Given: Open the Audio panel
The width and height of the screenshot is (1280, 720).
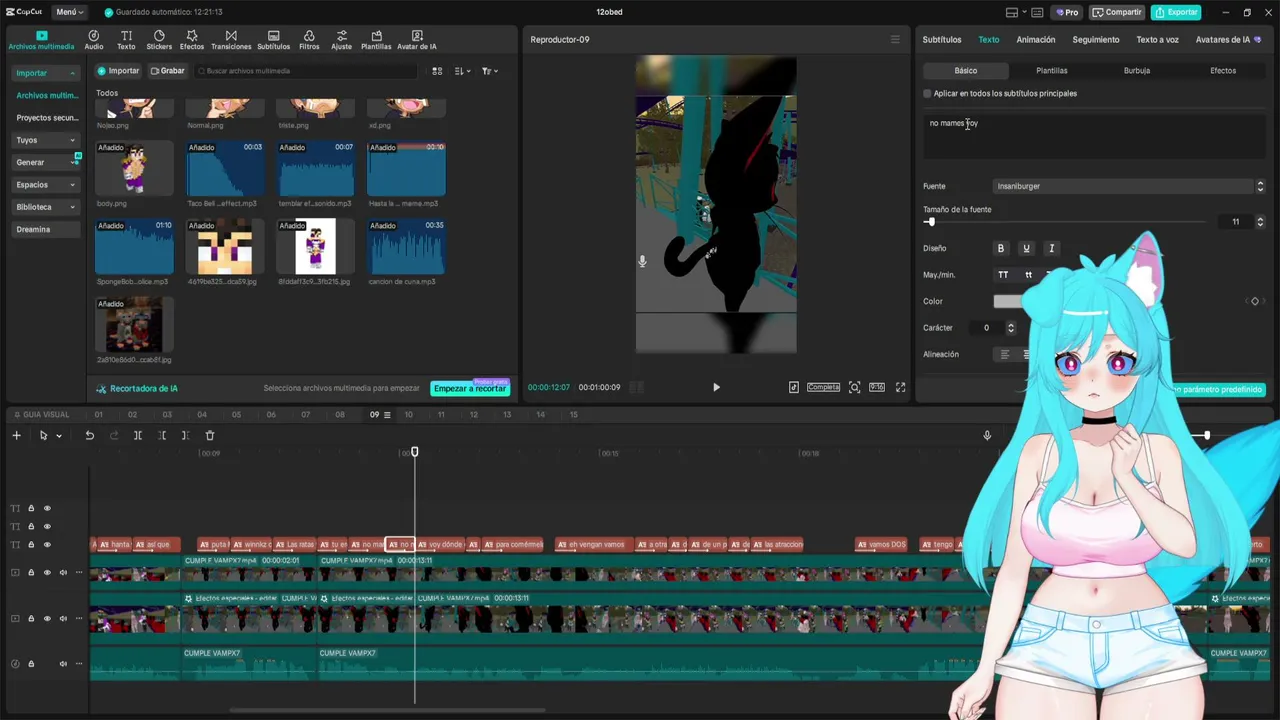Looking at the screenshot, I should click(93, 40).
